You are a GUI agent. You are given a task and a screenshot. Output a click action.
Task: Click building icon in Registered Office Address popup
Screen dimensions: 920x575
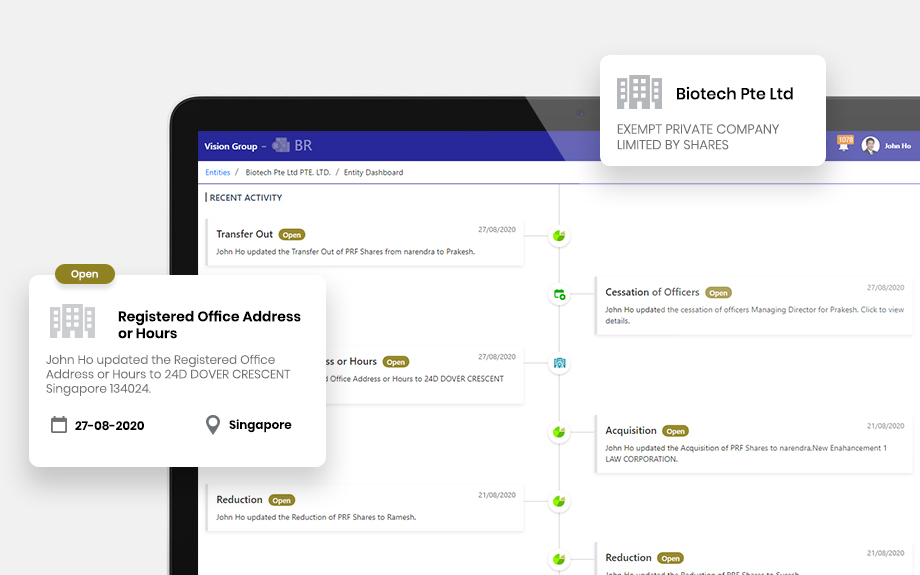pyautogui.click(x=72, y=321)
